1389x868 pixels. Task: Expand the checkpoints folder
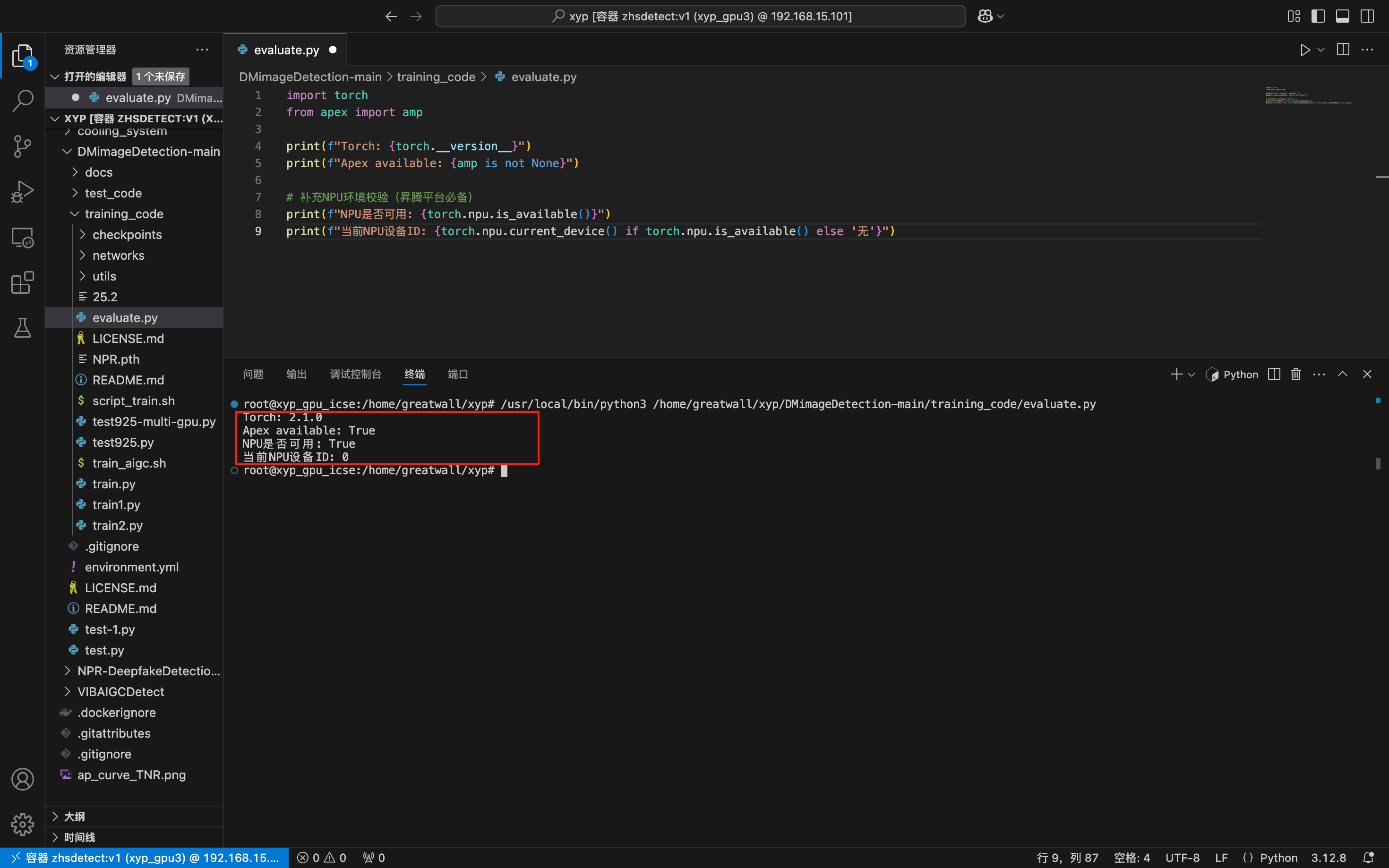(126, 234)
